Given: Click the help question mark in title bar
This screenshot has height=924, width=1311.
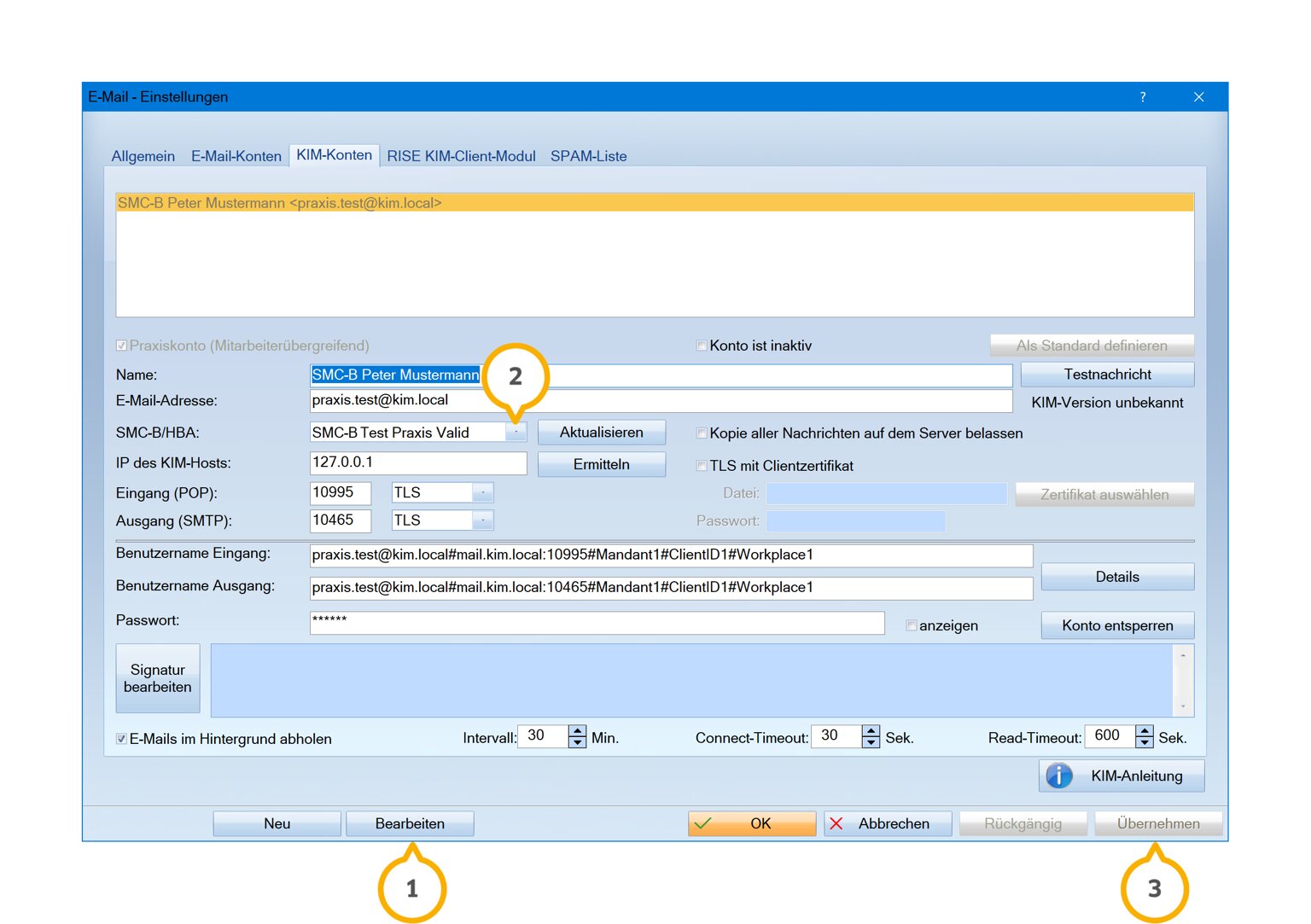Looking at the screenshot, I should point(1143,97).
